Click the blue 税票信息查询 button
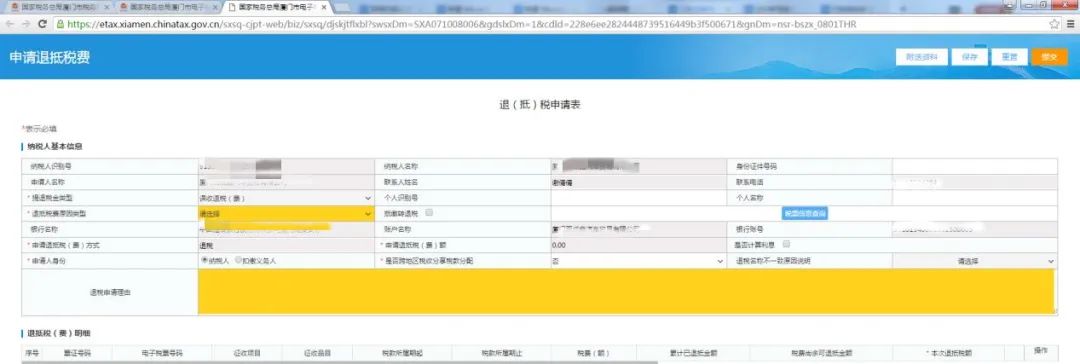Image resolution: width=1080 pixels, height=364 pixels. 804,214
